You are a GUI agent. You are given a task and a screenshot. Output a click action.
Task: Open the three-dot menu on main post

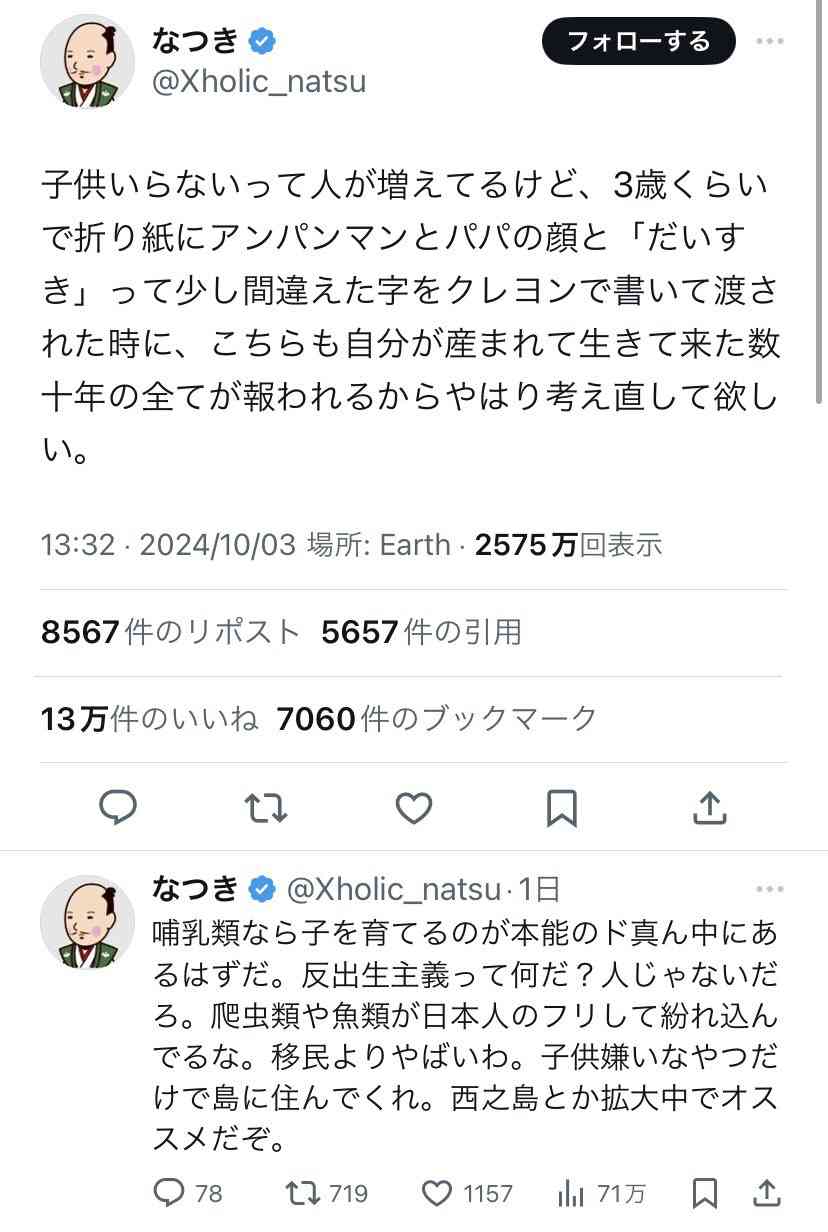tap(770, 42)
